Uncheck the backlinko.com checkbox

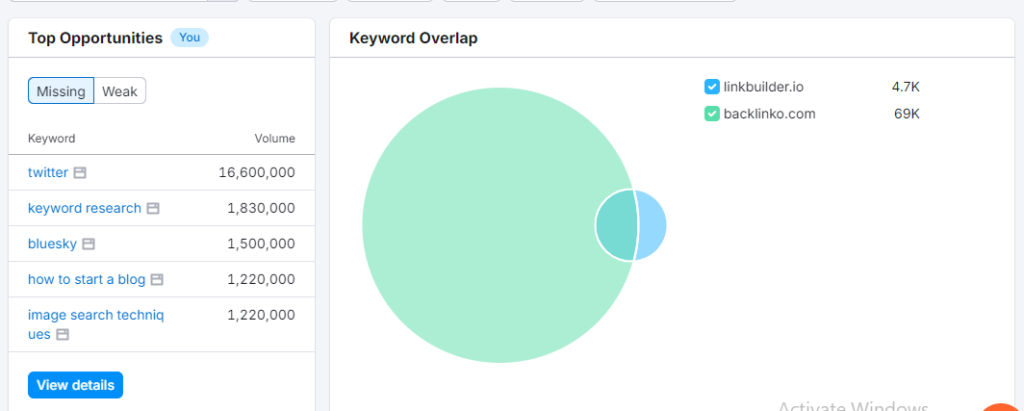(x=712, y=114)
